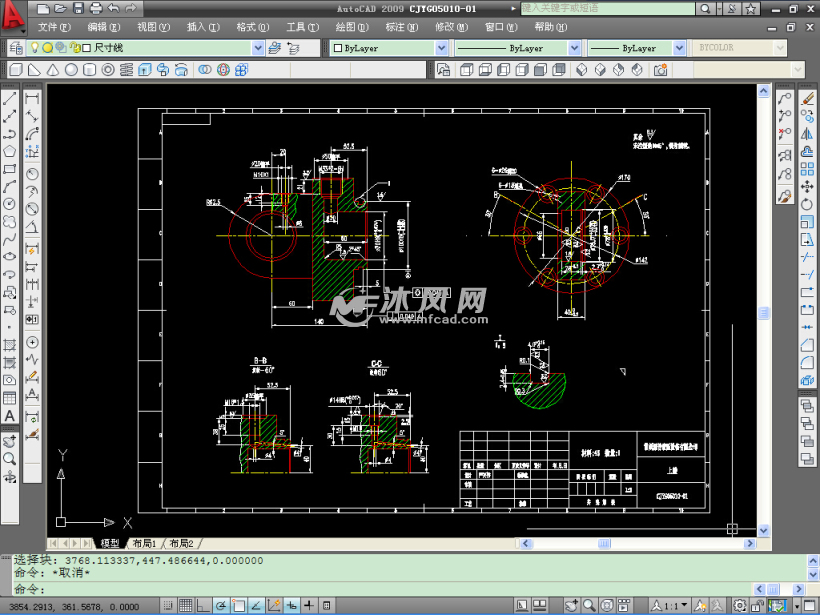Select the Multiline Text A tool
Image resolution: width=820 pixels, height=615 pixels.
coord(9,416)
